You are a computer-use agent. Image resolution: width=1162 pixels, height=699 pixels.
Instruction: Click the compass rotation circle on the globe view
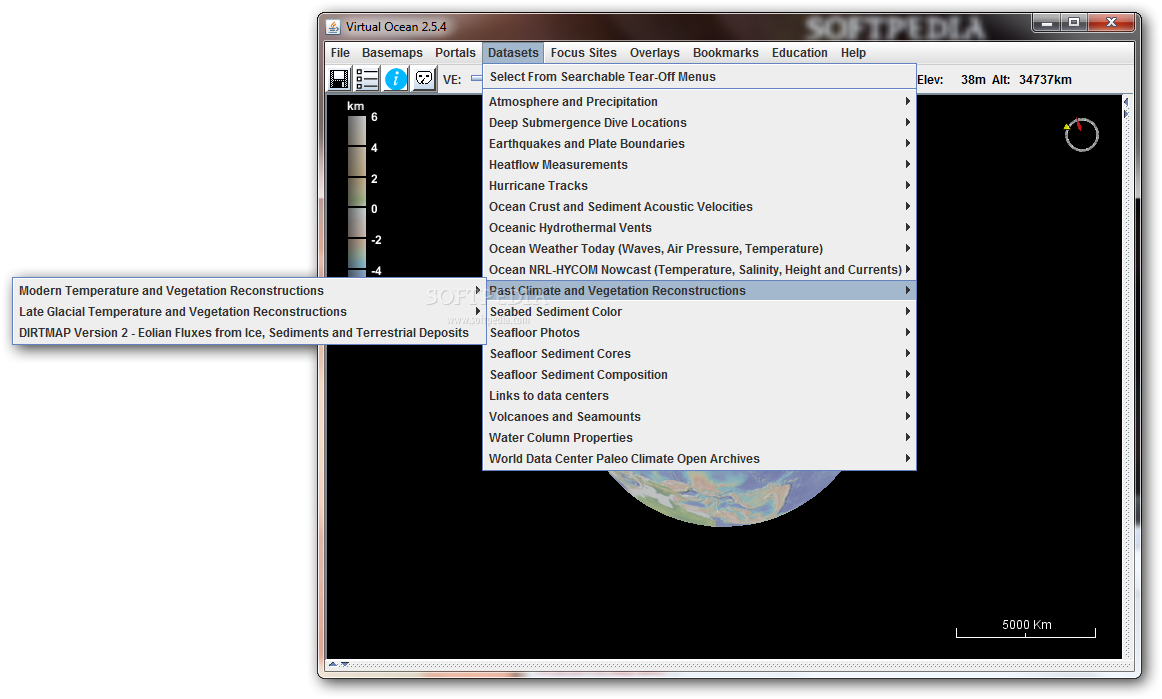click(1081, 135)
